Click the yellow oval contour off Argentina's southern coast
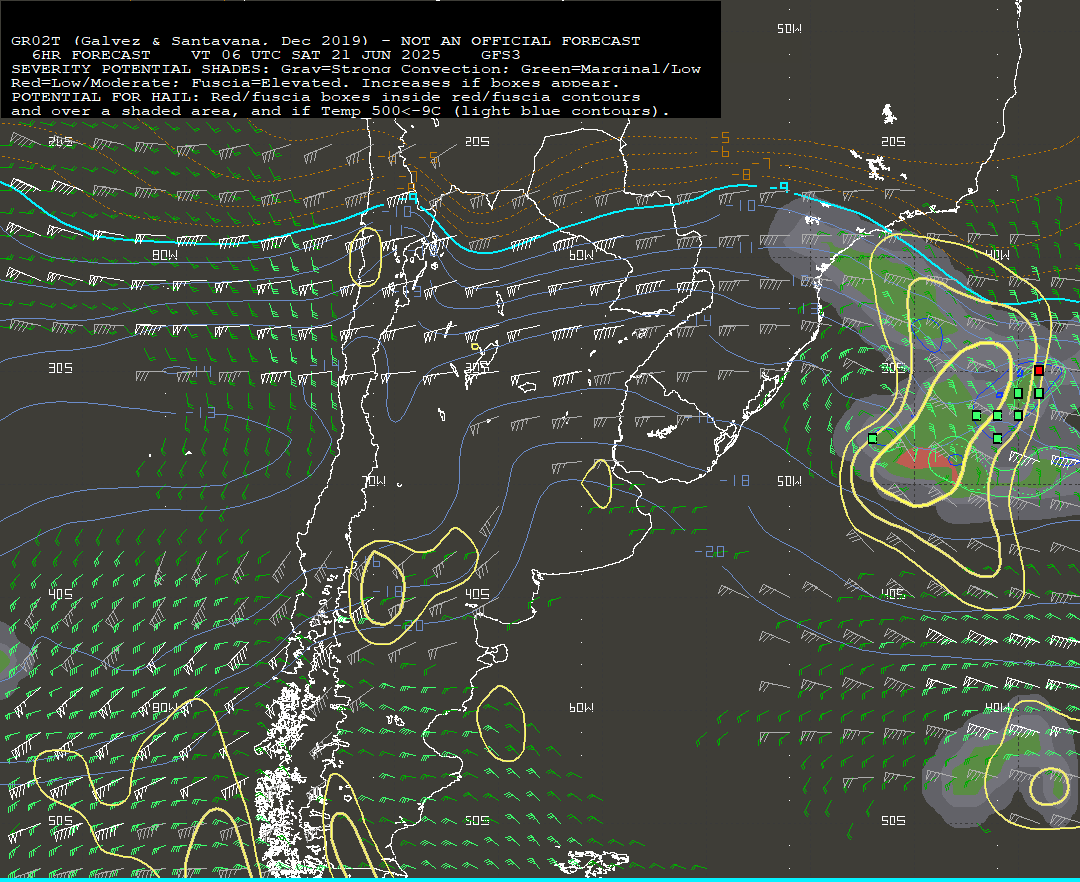Image resolution: width=1080 pixels, height=882 pixels. pyautogui.click(x=501, y=724)
